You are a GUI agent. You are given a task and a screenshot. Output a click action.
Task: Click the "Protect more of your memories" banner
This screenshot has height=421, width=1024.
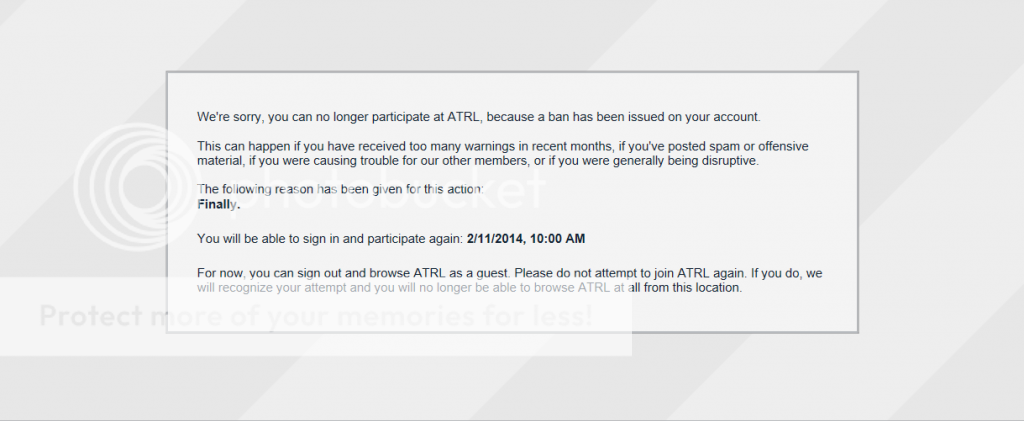pyautogui.click(x=315, y=316)
